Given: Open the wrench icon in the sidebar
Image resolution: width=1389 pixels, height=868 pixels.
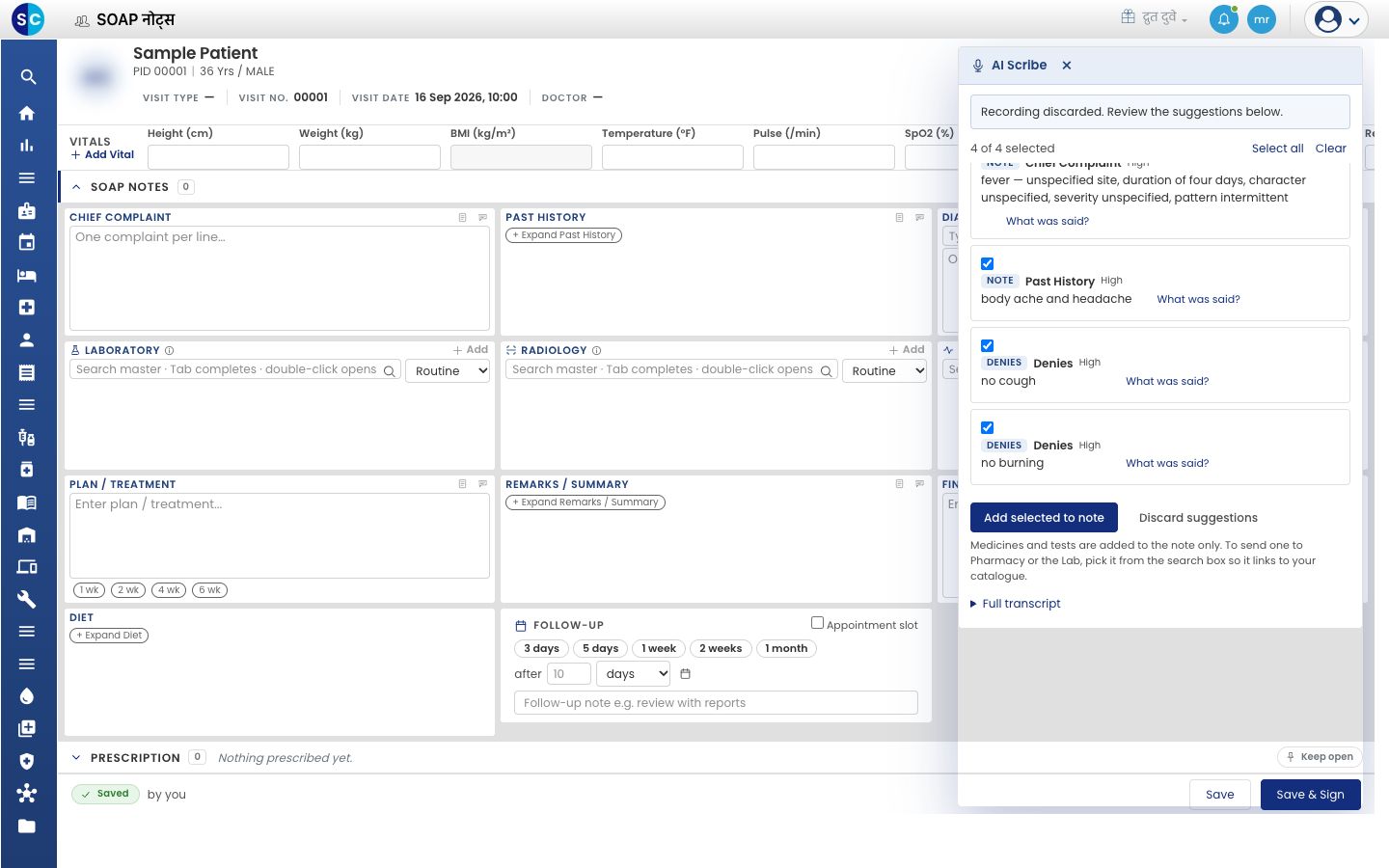Looking at the screenshot, I should [27, 599].
